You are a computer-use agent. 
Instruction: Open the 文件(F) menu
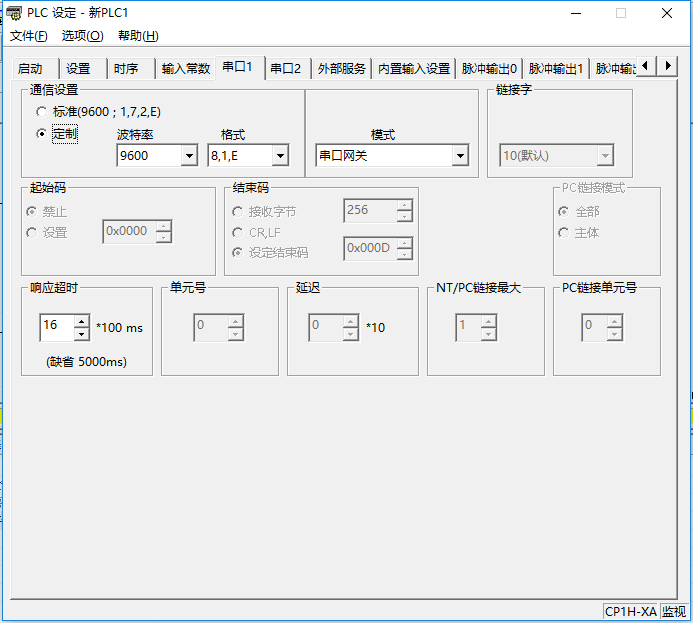click(x=29, y=36)
